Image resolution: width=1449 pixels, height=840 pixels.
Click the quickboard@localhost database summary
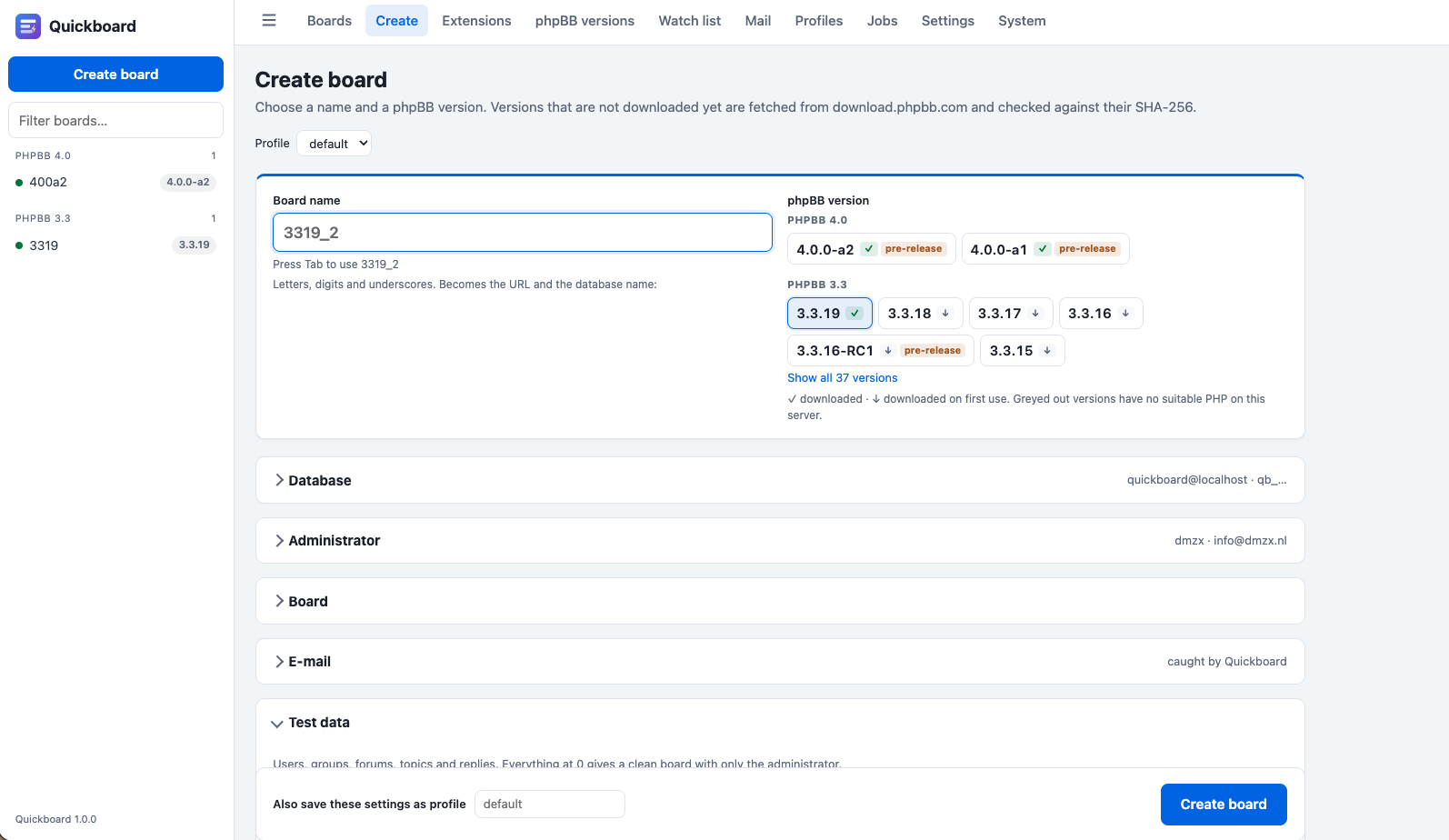tap(1207, 480)
